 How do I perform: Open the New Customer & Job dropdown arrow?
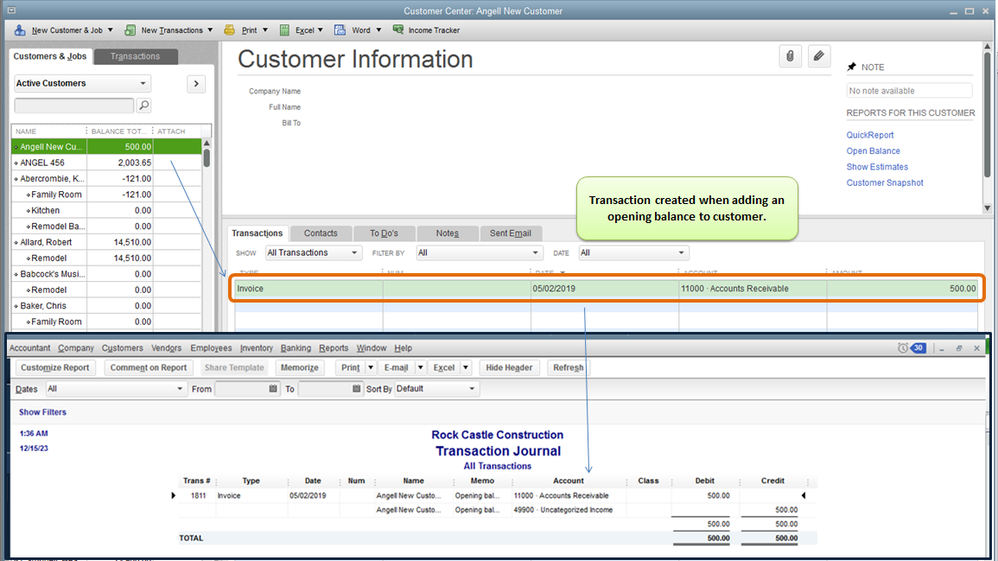[x=110, y=30]
